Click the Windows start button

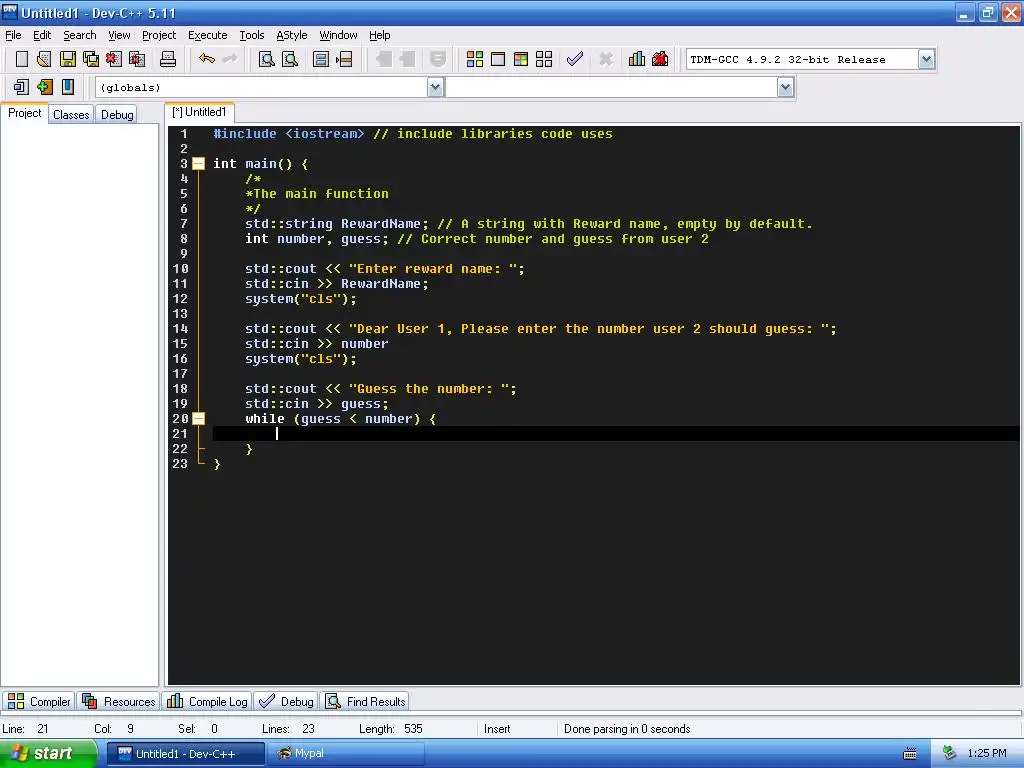(x=48, y=754)
